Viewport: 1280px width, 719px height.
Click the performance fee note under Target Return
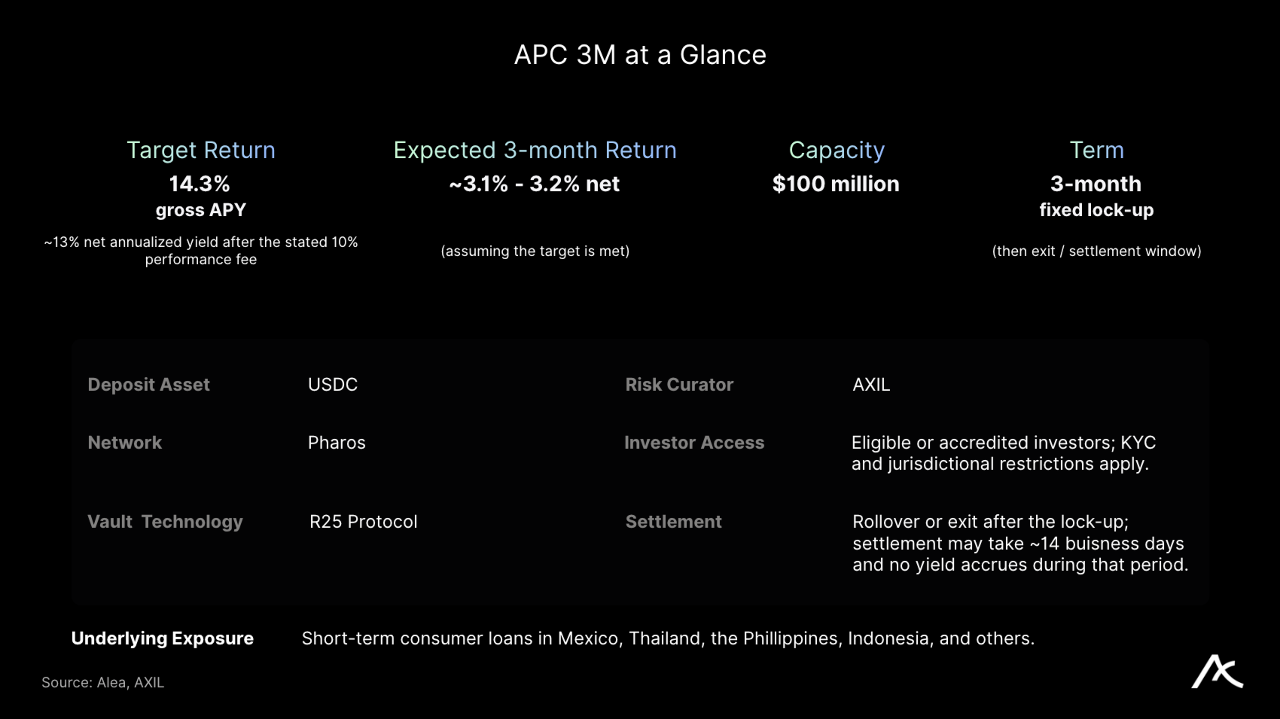[201, 251]
